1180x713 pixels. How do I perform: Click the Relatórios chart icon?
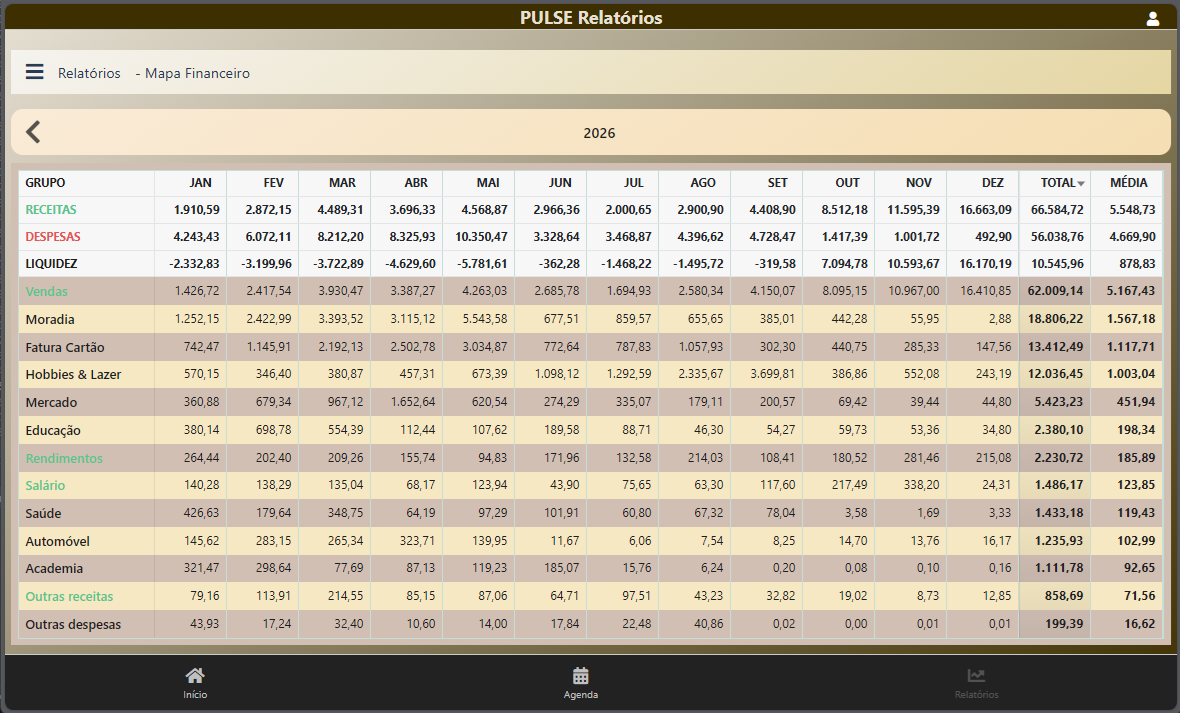[976, 677]
